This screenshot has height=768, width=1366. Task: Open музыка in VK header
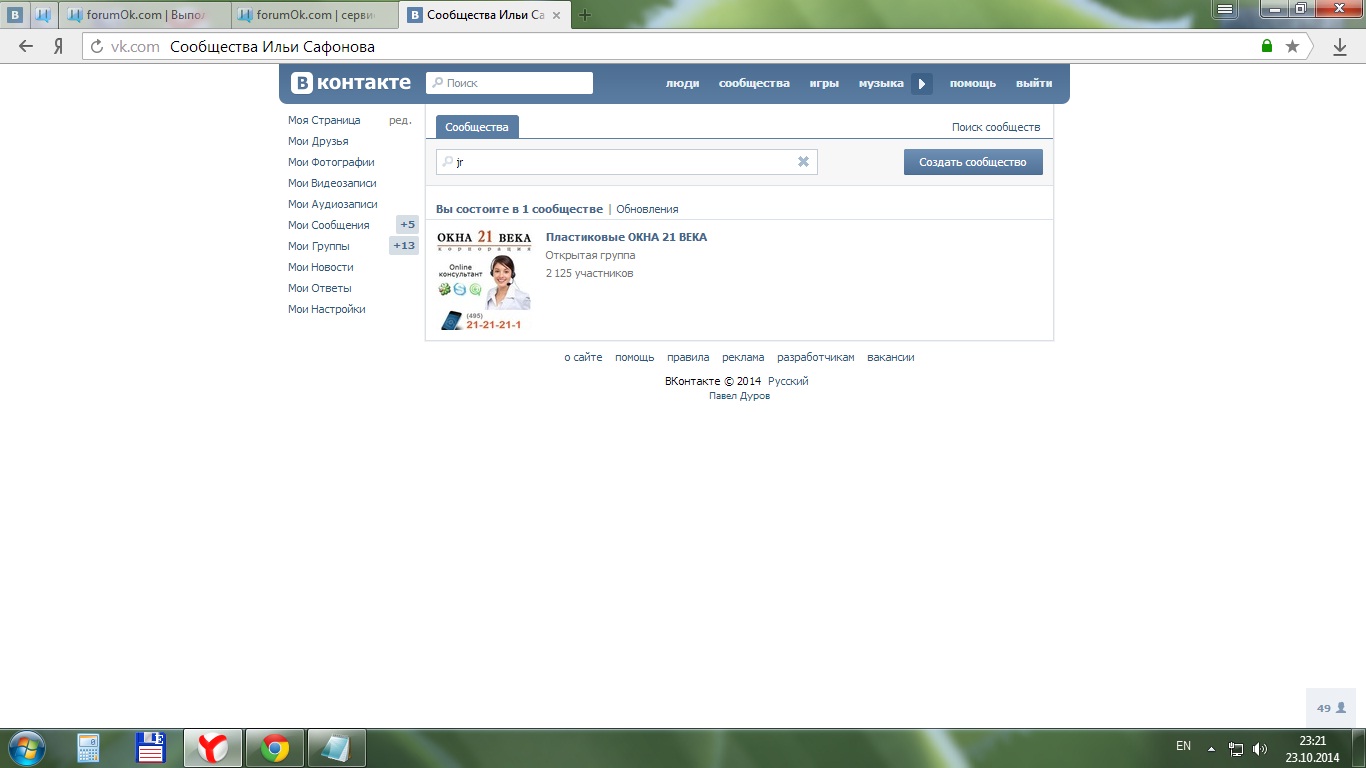(x=881, y=83)
